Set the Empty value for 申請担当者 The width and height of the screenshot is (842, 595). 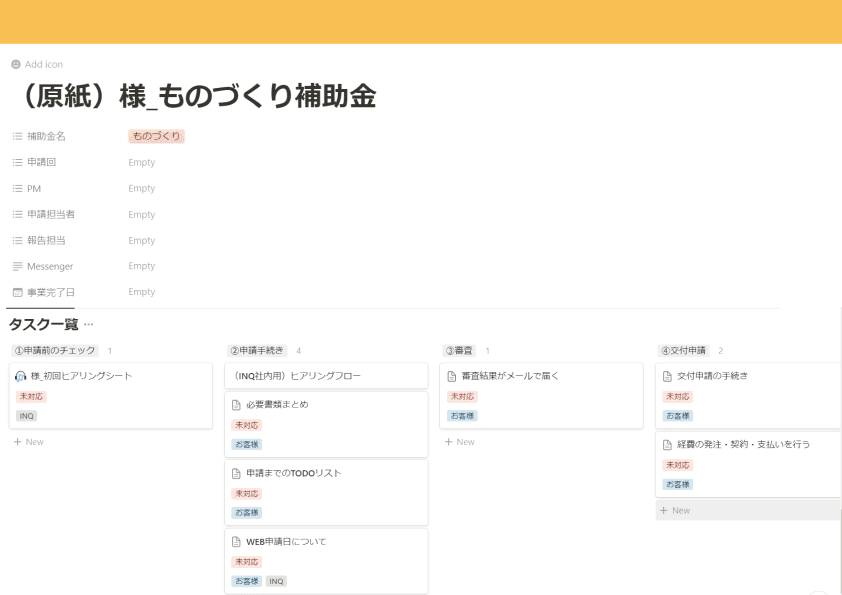tap(142, 215)
